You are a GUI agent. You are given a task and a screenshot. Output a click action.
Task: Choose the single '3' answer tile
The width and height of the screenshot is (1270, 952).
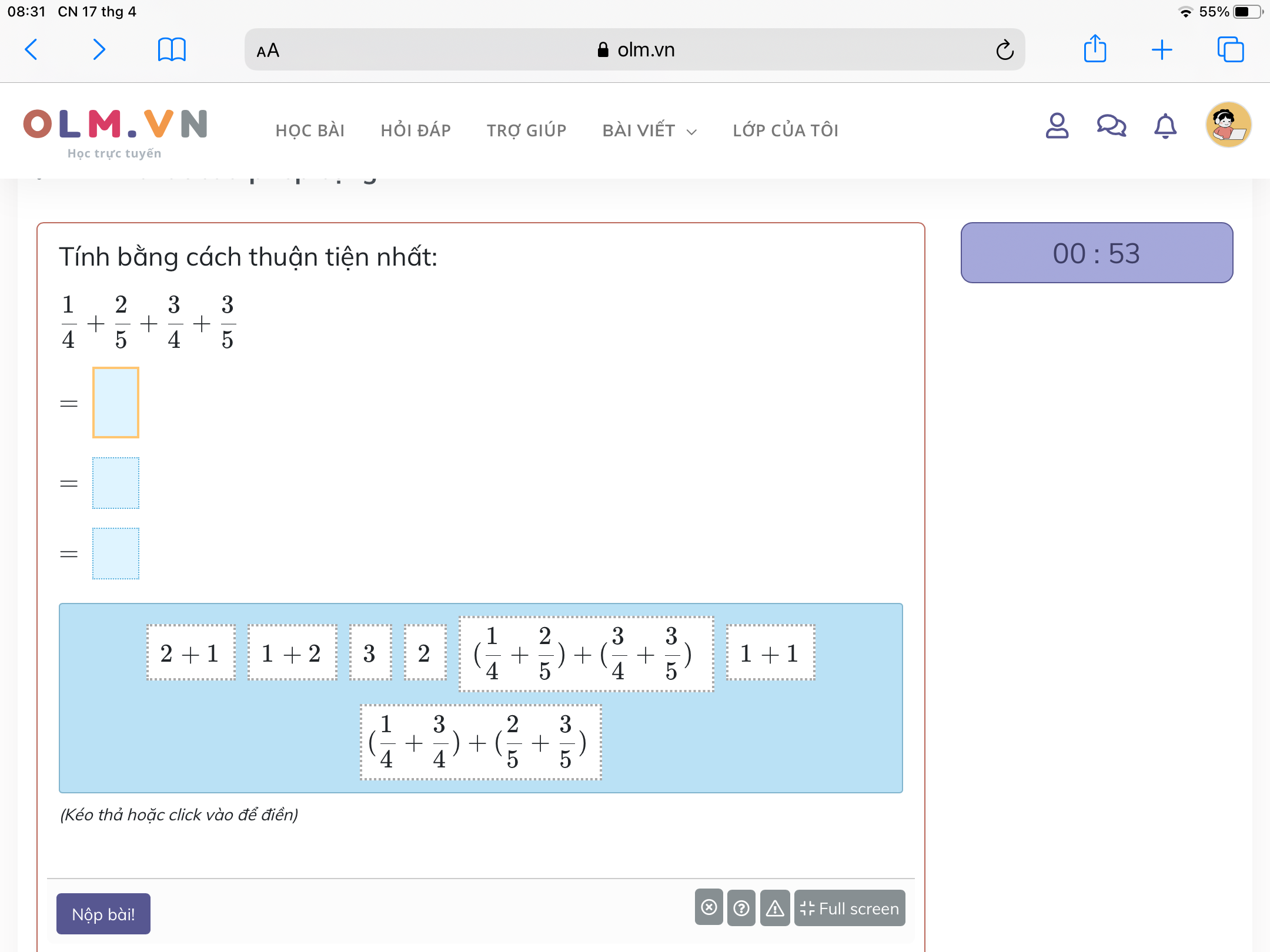[370, 653]
